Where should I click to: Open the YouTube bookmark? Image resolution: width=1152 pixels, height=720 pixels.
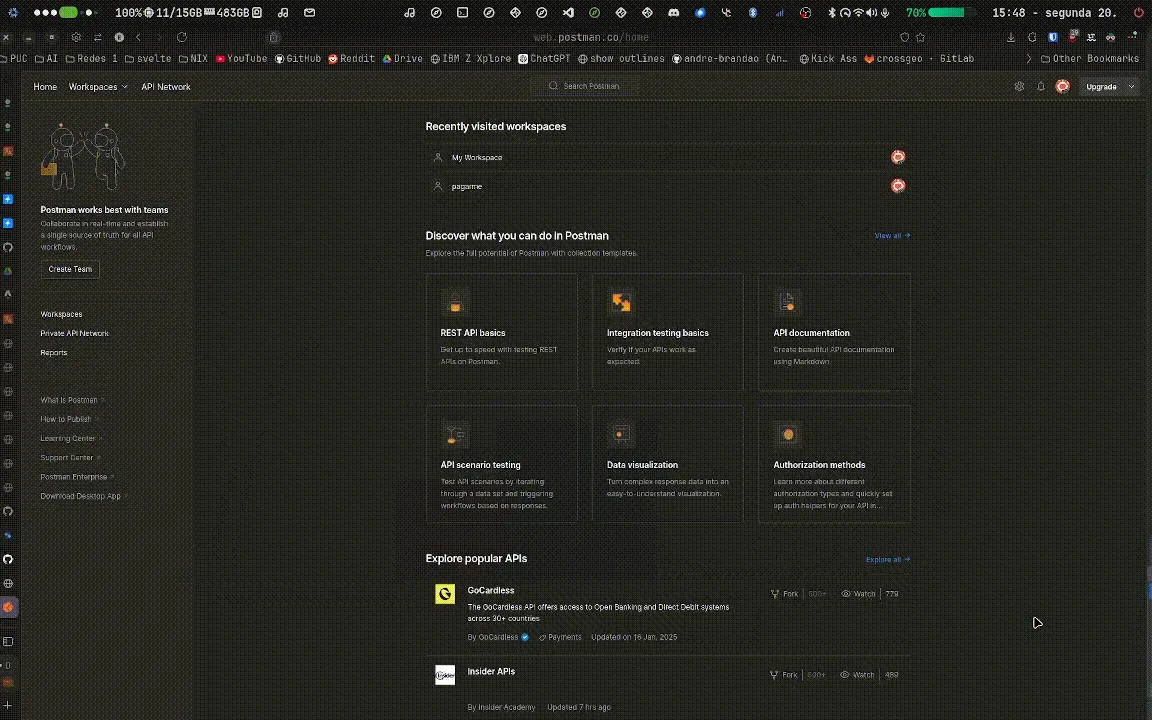(x=241, y=59)
